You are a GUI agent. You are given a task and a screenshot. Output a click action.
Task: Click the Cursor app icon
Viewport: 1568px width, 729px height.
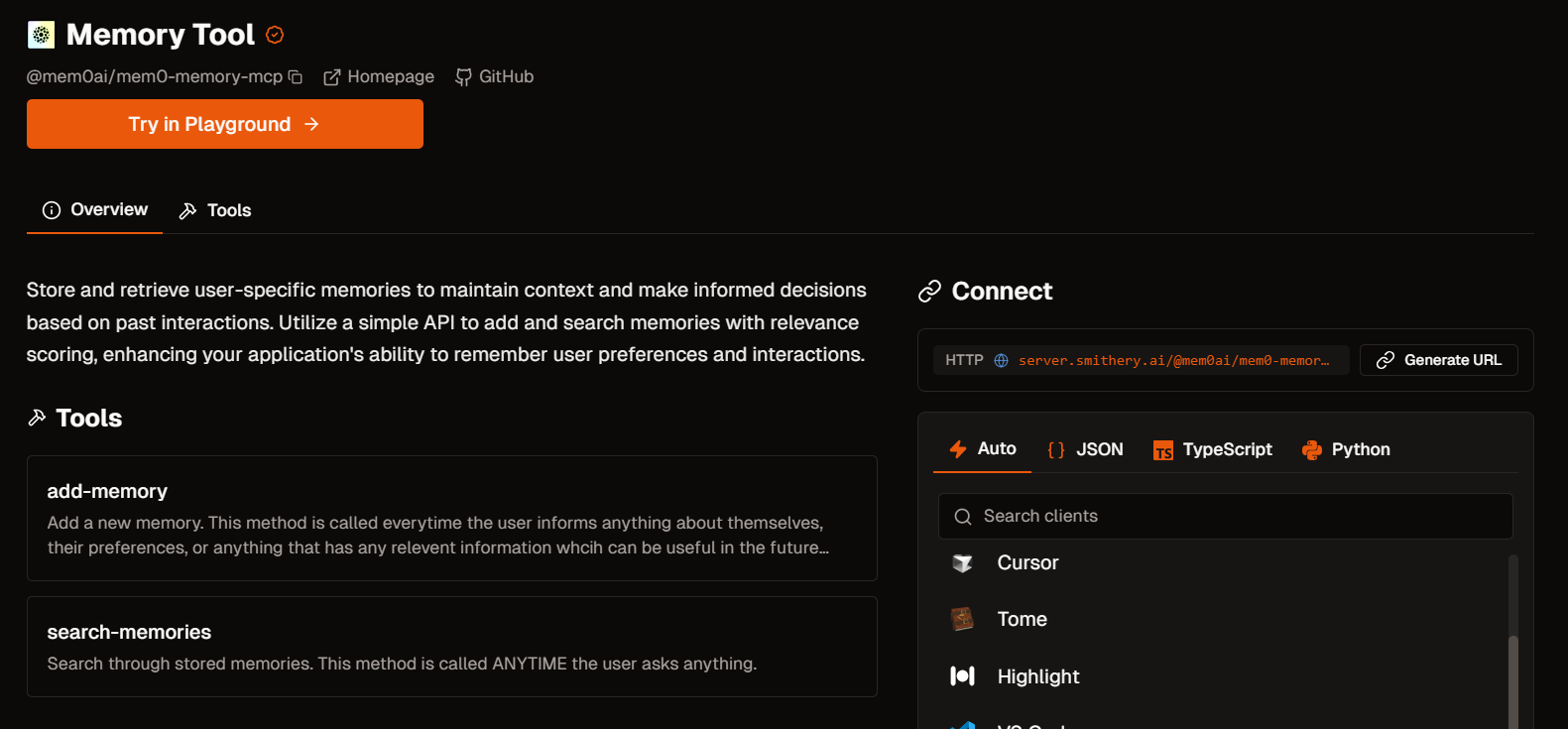tap(962, 563)
